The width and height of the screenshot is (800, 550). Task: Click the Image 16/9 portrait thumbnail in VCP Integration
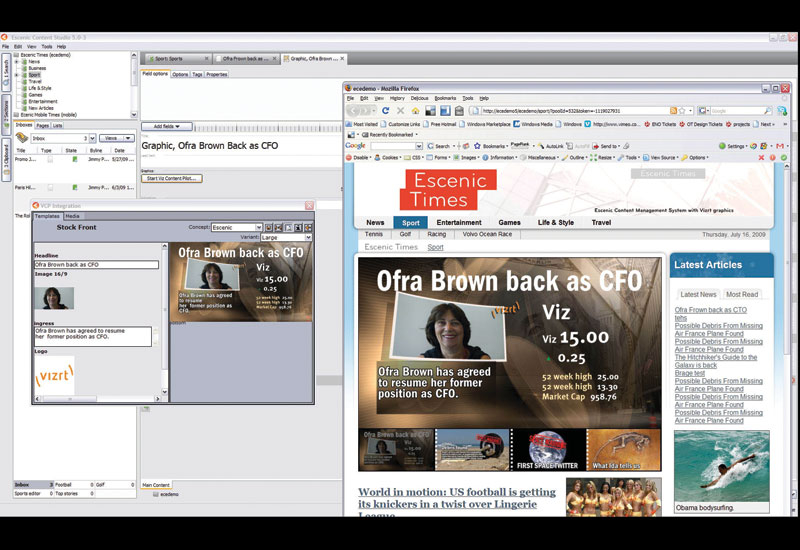[54, 298]
